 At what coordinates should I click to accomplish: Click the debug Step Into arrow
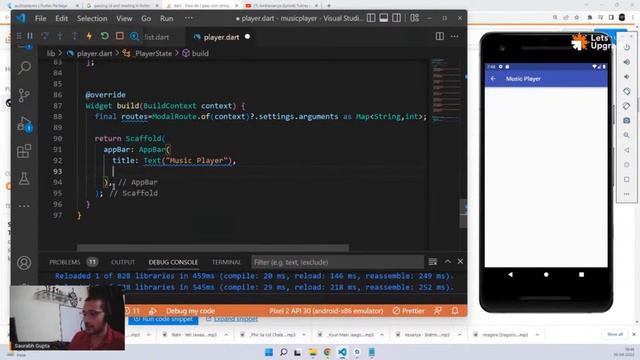coord(60,36)
